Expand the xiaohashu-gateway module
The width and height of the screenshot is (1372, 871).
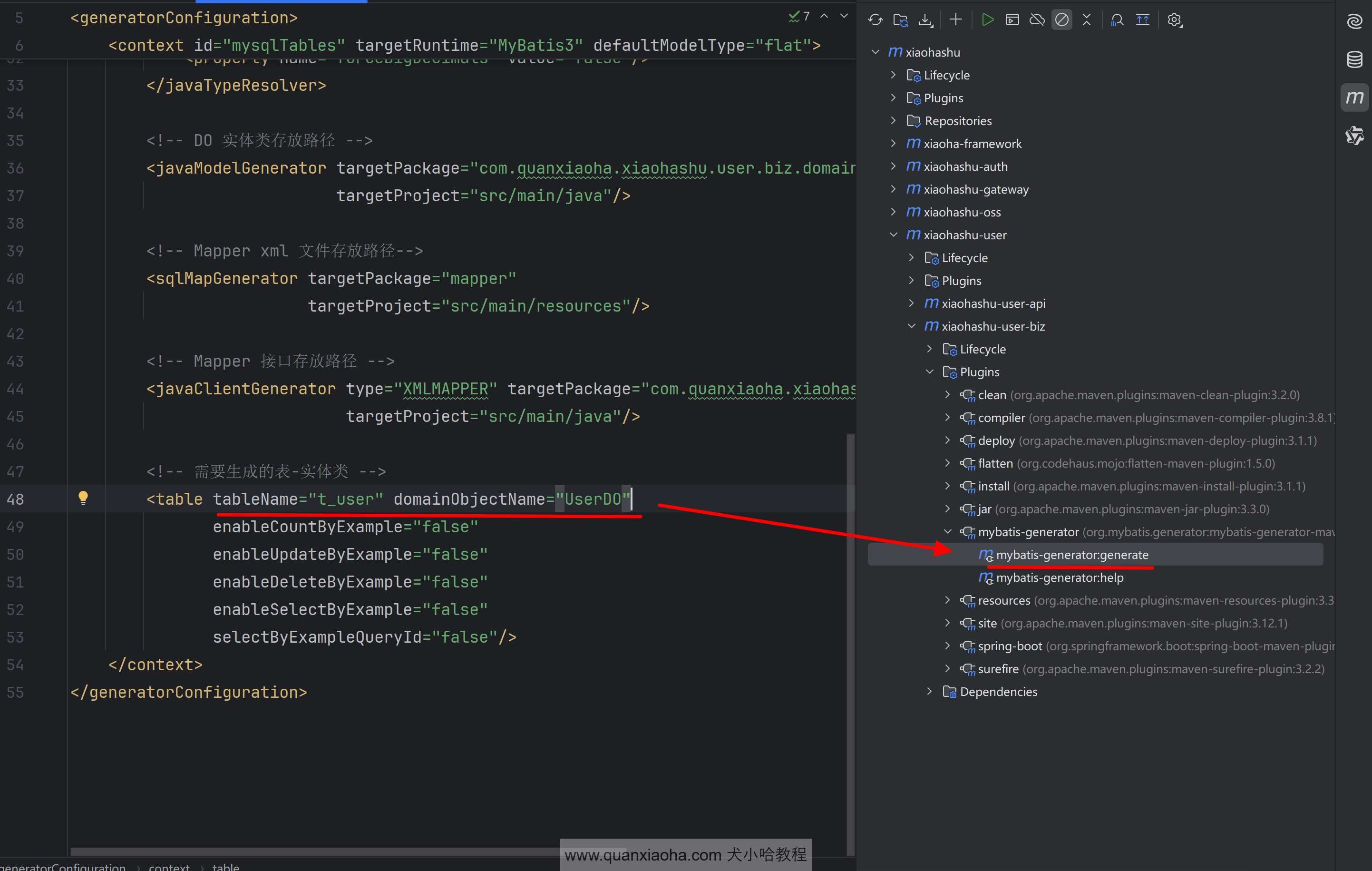(x=894, y=189)
